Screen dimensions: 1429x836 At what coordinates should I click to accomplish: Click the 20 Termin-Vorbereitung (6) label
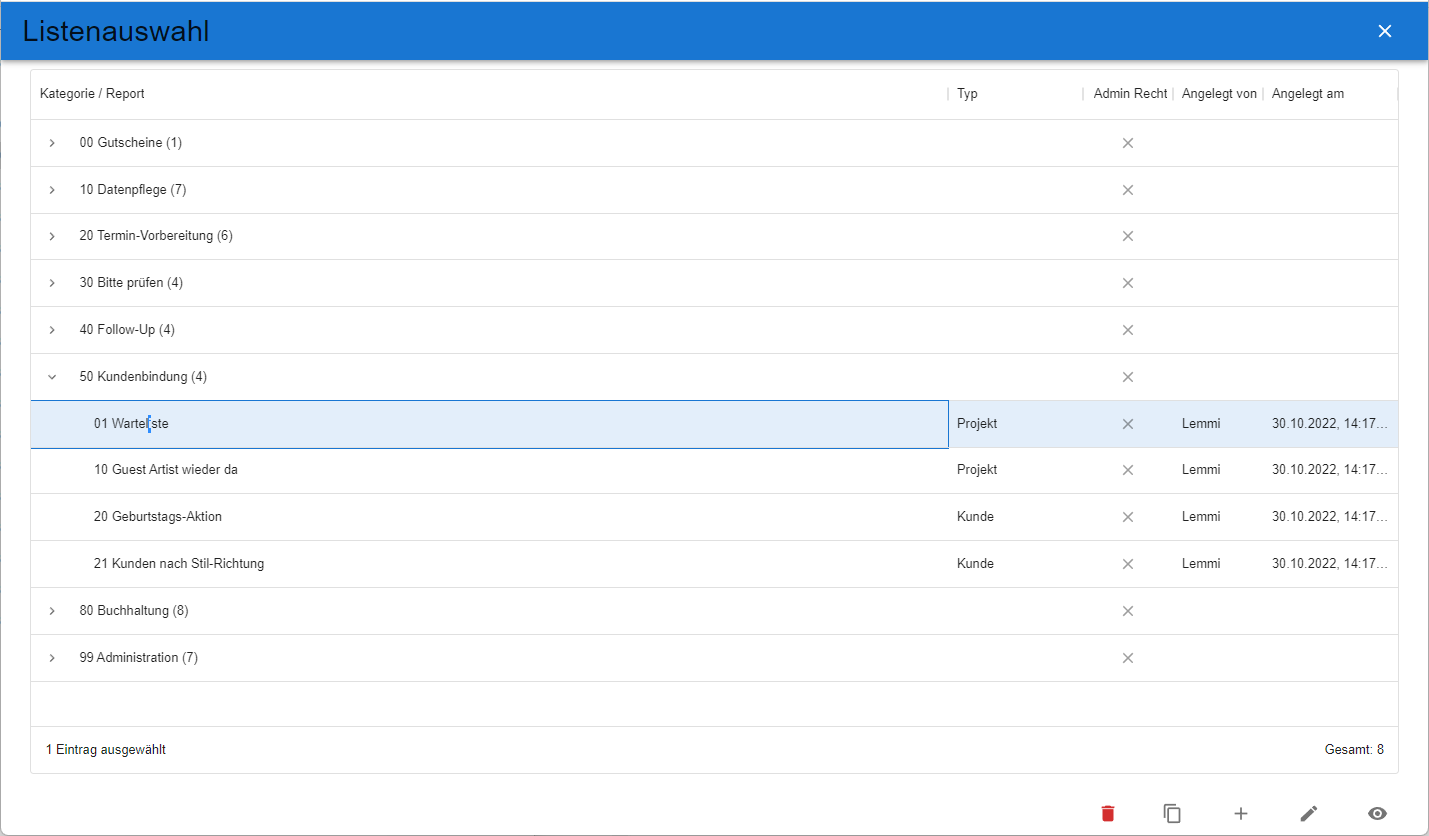coord(156,236)
